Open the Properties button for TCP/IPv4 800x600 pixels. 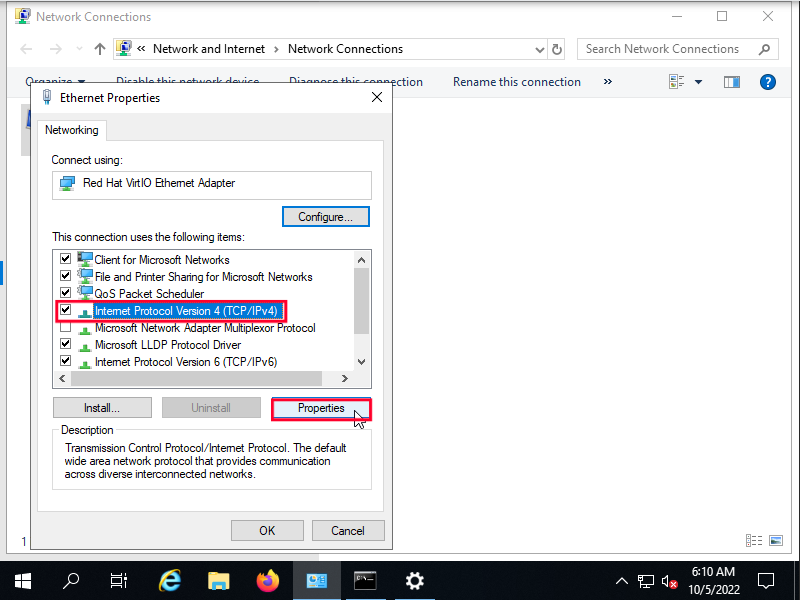[321, 408]
